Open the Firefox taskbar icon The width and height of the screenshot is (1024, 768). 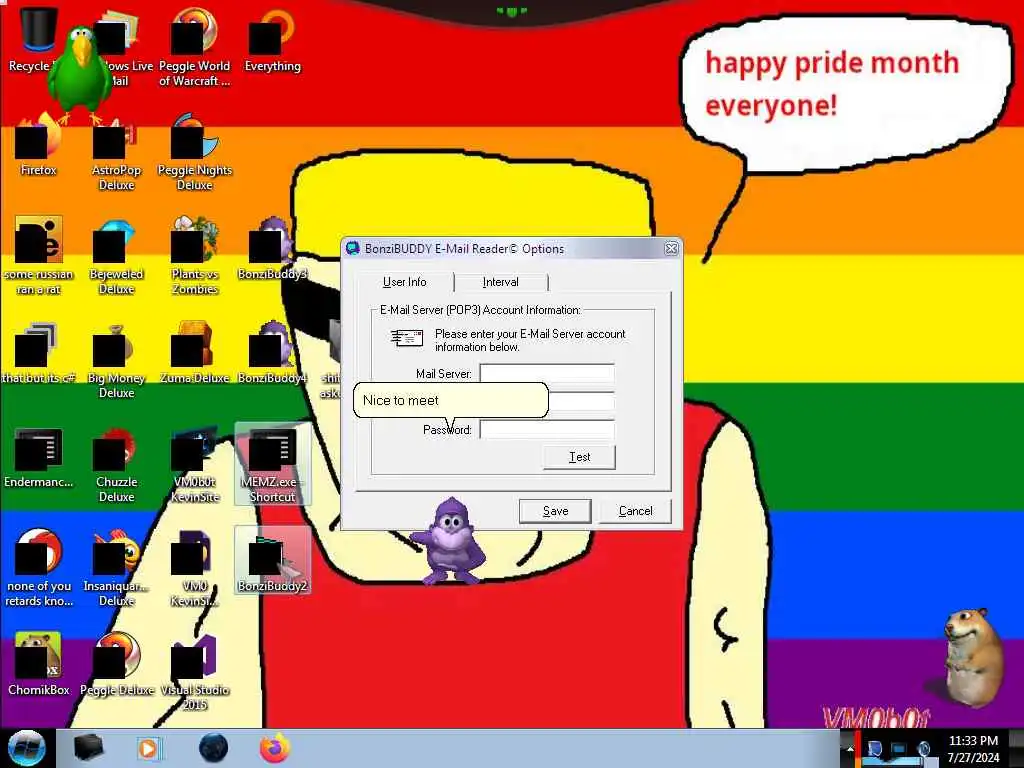(275, 748)
